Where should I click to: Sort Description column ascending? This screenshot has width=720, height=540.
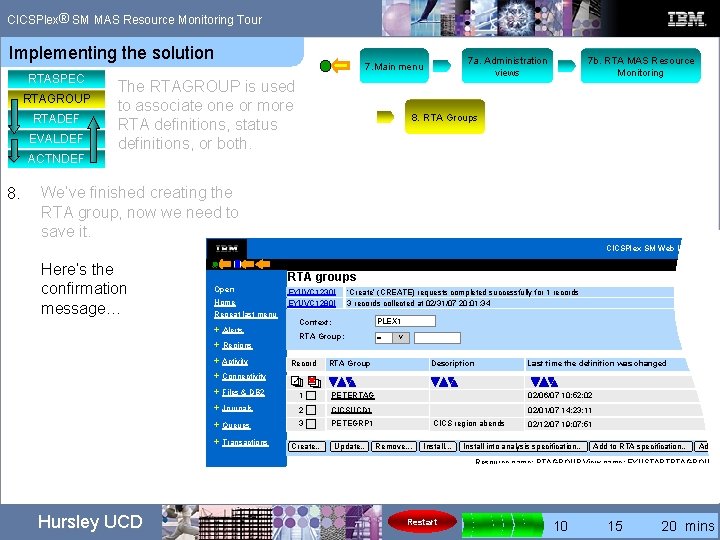click(444, 382)
